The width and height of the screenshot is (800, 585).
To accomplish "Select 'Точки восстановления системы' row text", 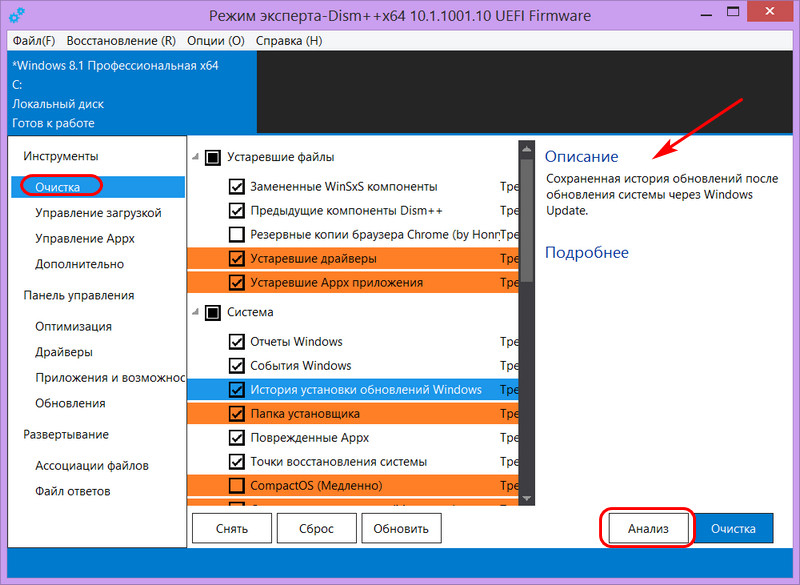I will (338, 462).
